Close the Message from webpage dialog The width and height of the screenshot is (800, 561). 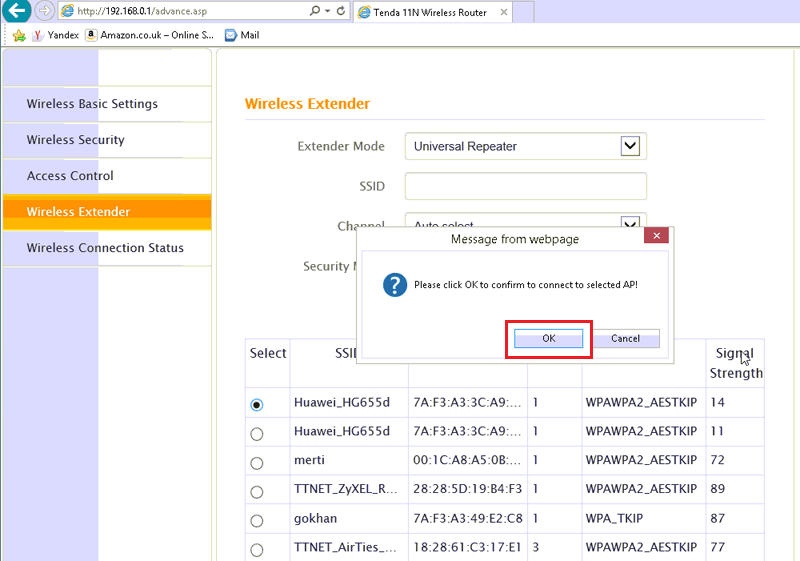656,237
